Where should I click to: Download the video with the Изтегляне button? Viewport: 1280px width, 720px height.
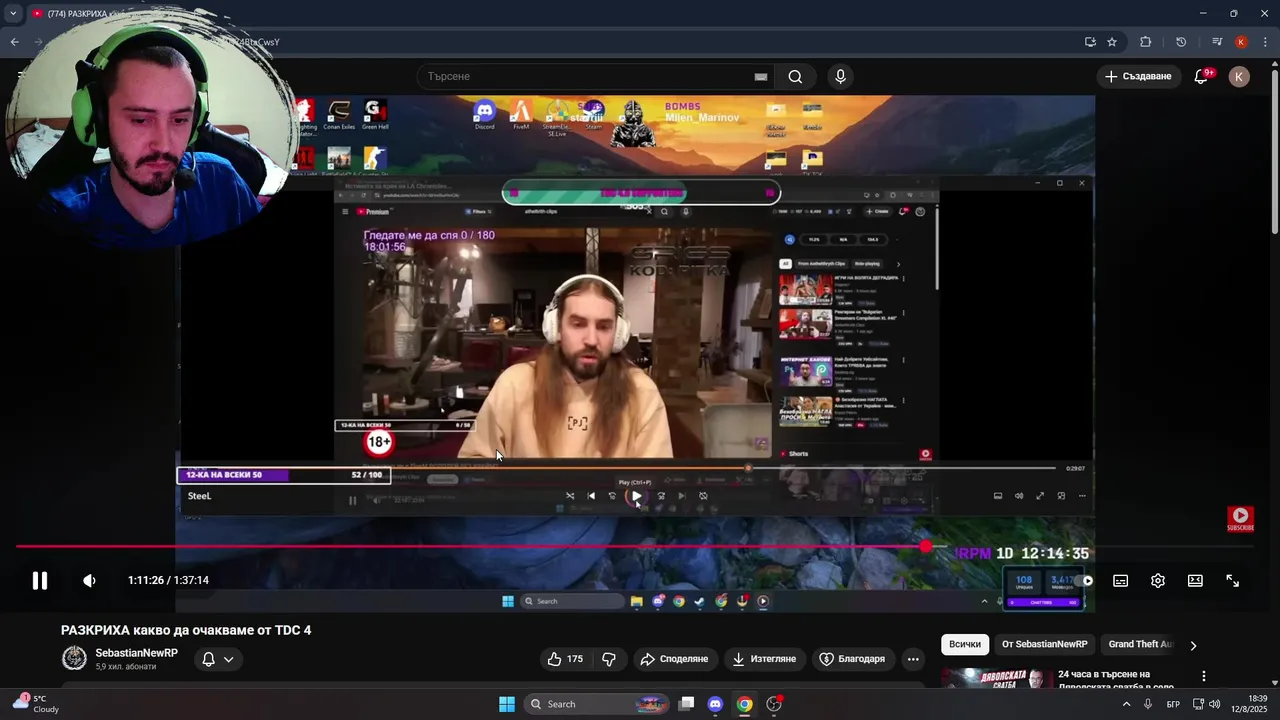tap(764, 659)
